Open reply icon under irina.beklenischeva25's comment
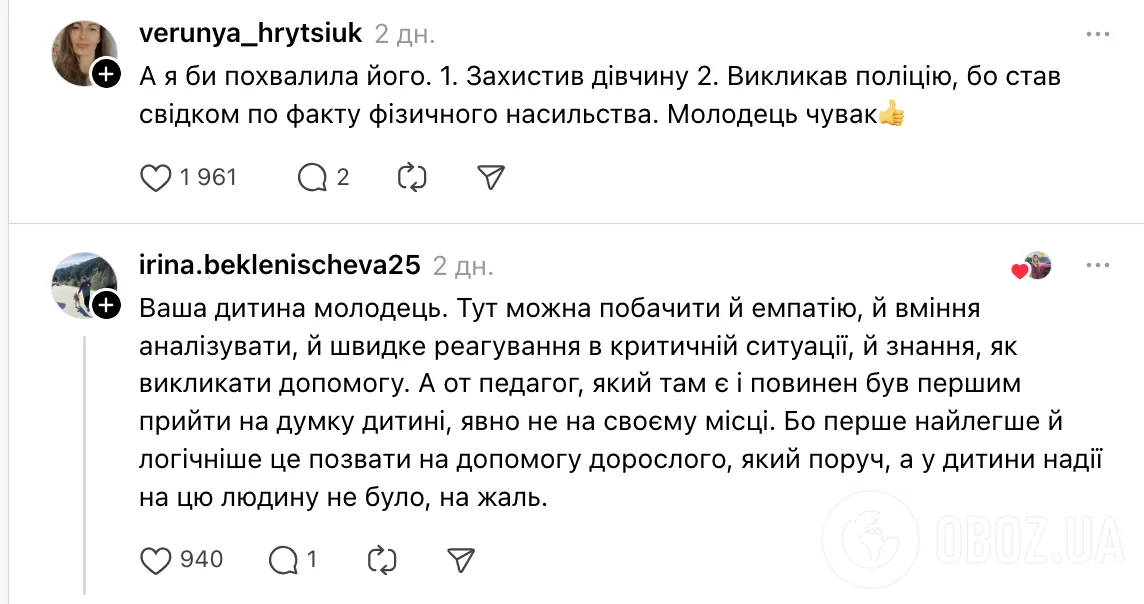Viewport: 1144px width, 604px height. (x=283, y=559)
